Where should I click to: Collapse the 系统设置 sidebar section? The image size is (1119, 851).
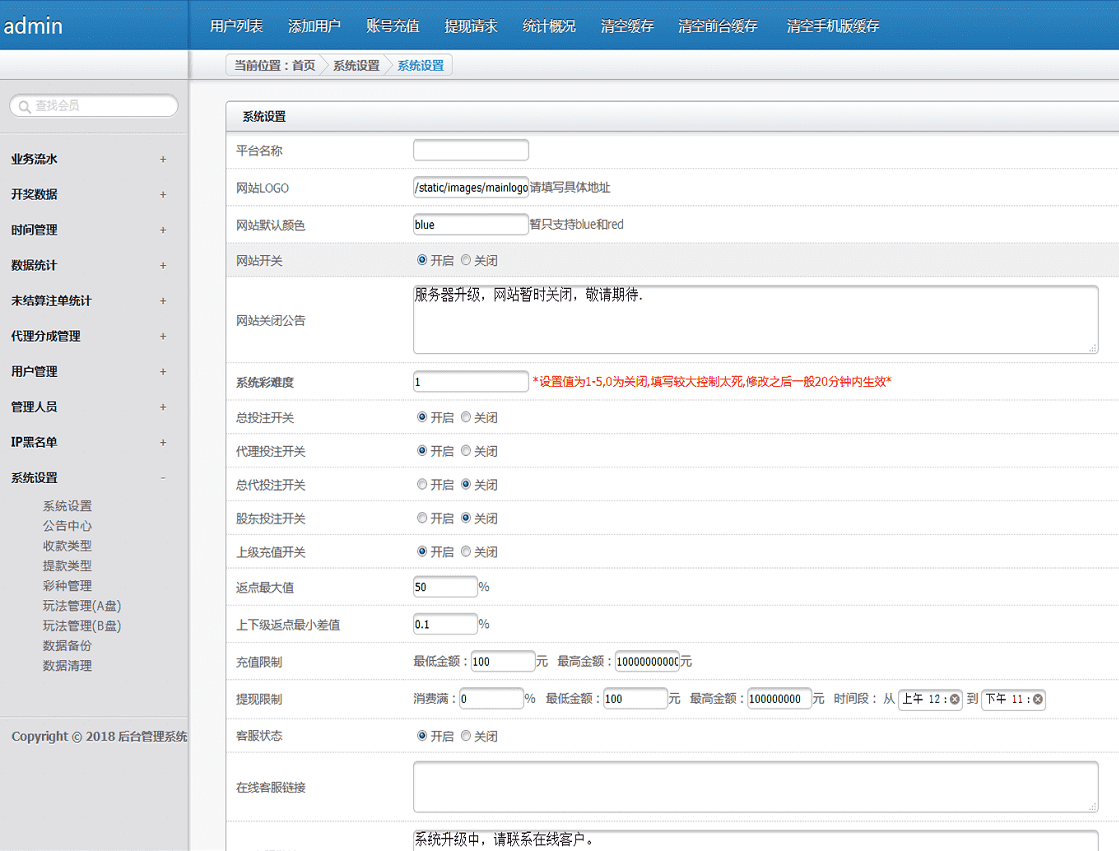[x=163, y=478]
